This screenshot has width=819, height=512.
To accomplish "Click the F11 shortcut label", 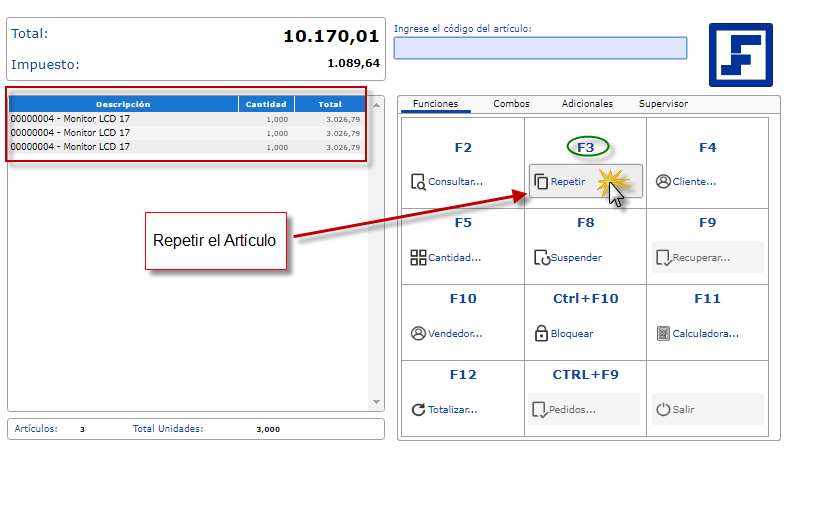I will click(707, 298).
